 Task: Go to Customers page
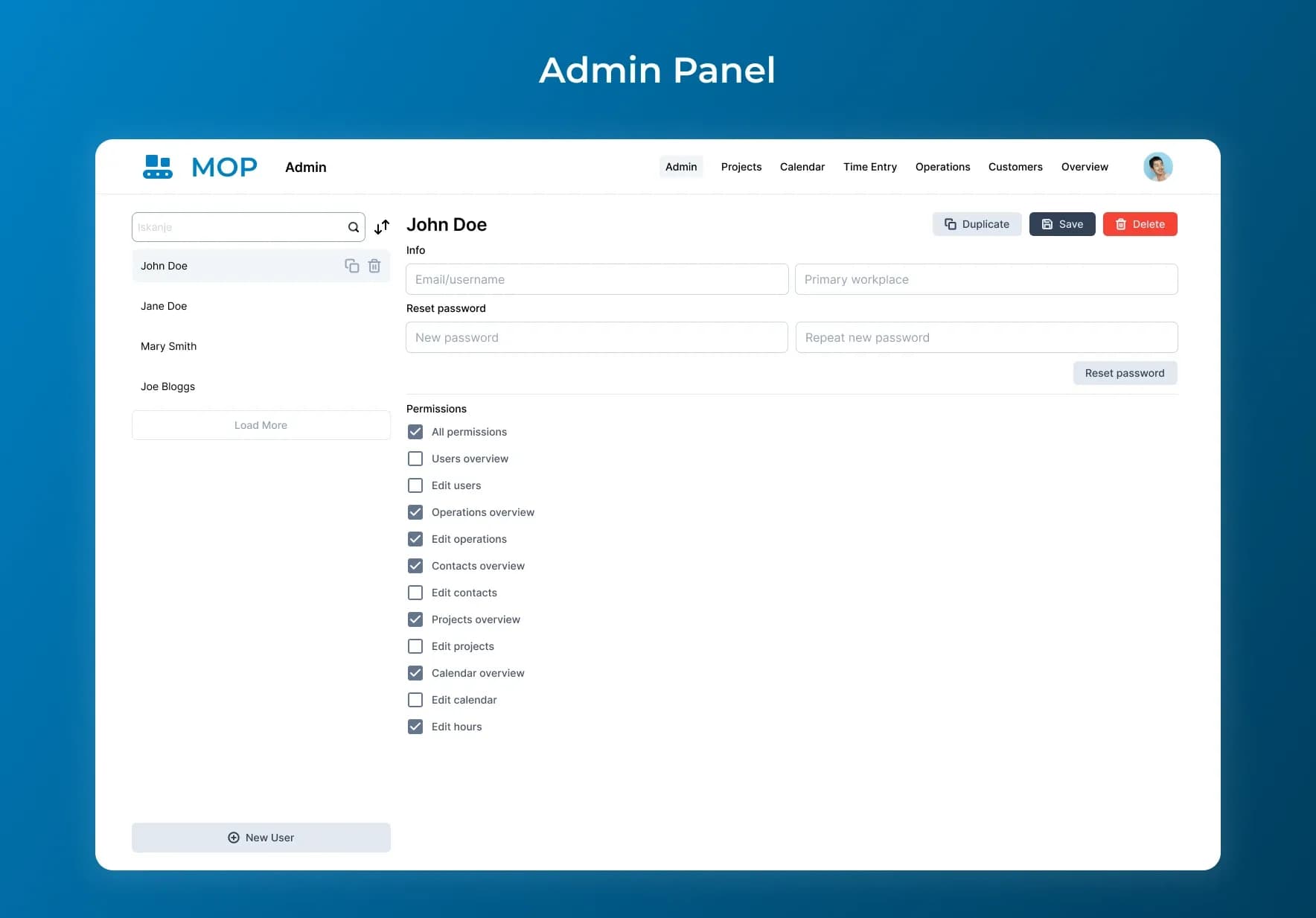pos(1015,167)
